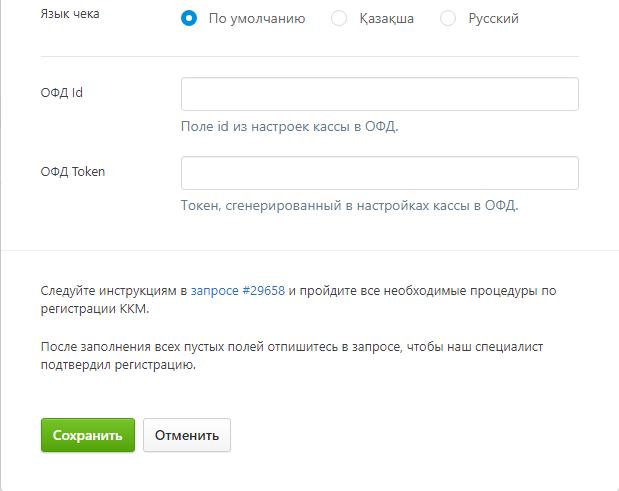Click the Отменить button
The width and height of the screenshot is (619, 491).
[187, 435]
